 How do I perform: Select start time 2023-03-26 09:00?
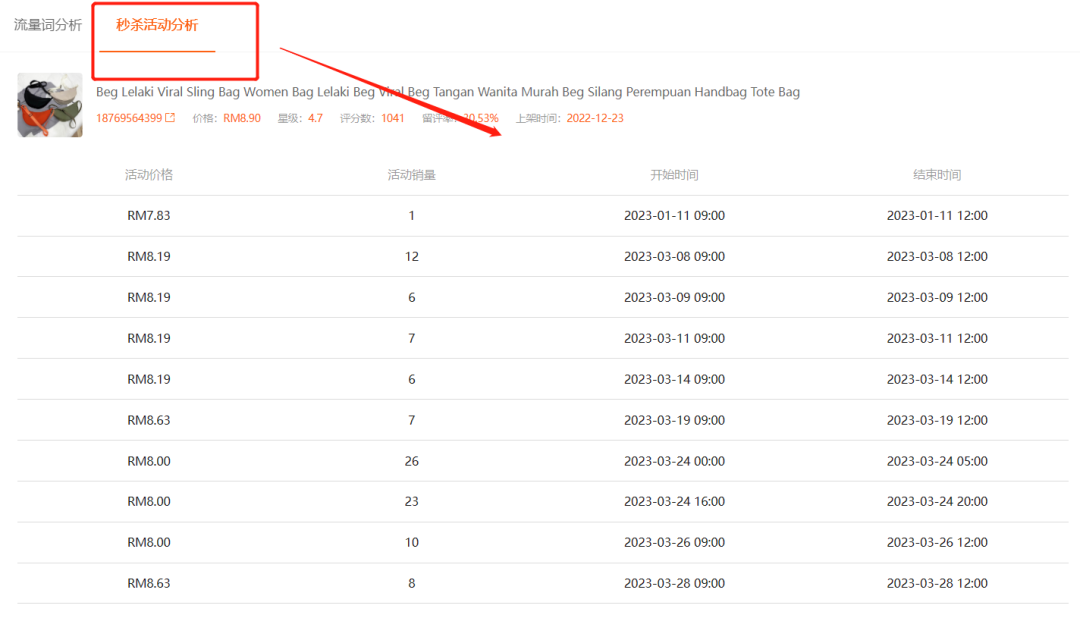coord(674,542)
